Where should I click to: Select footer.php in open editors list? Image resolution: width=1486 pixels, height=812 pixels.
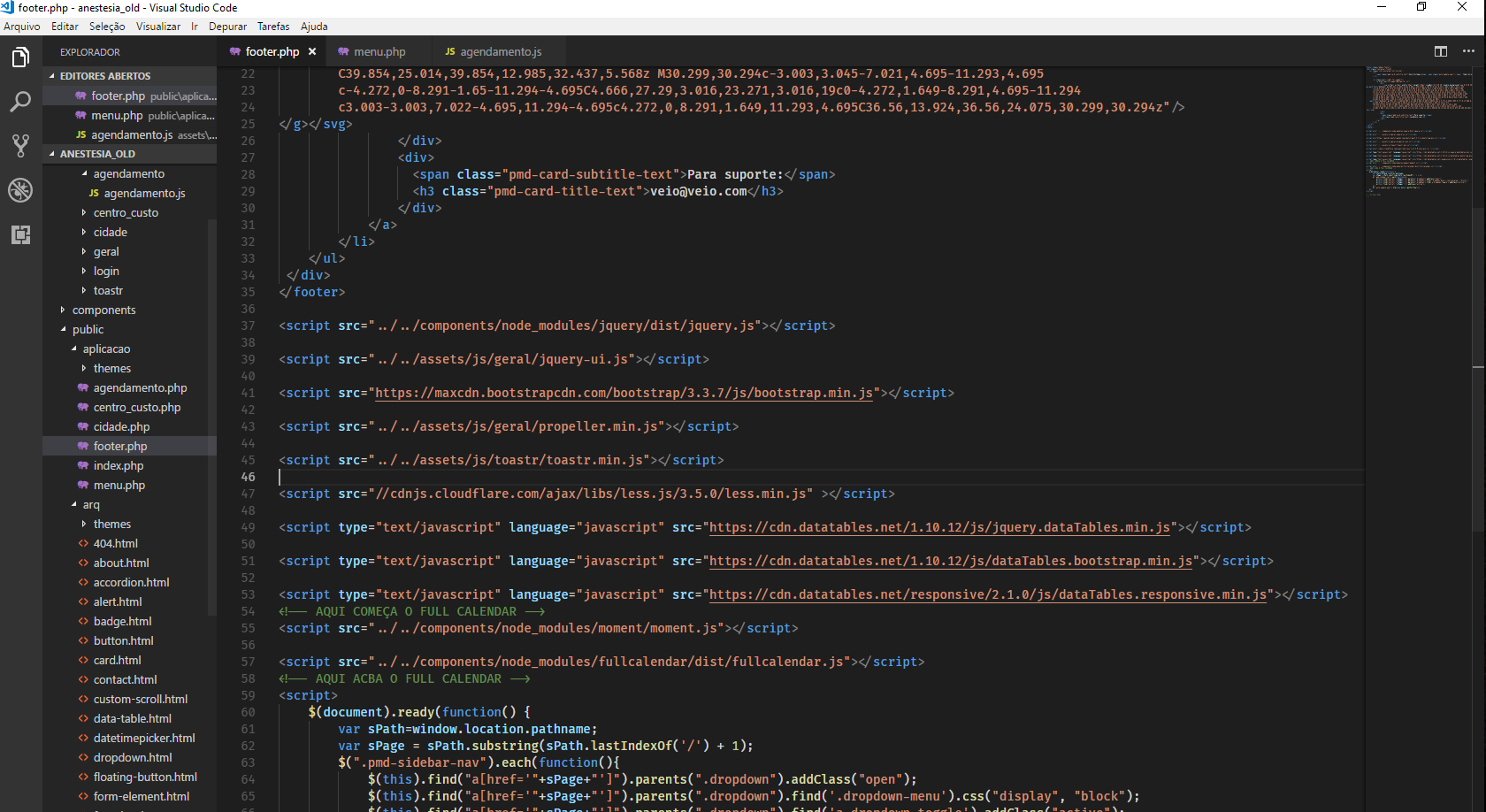129,96
